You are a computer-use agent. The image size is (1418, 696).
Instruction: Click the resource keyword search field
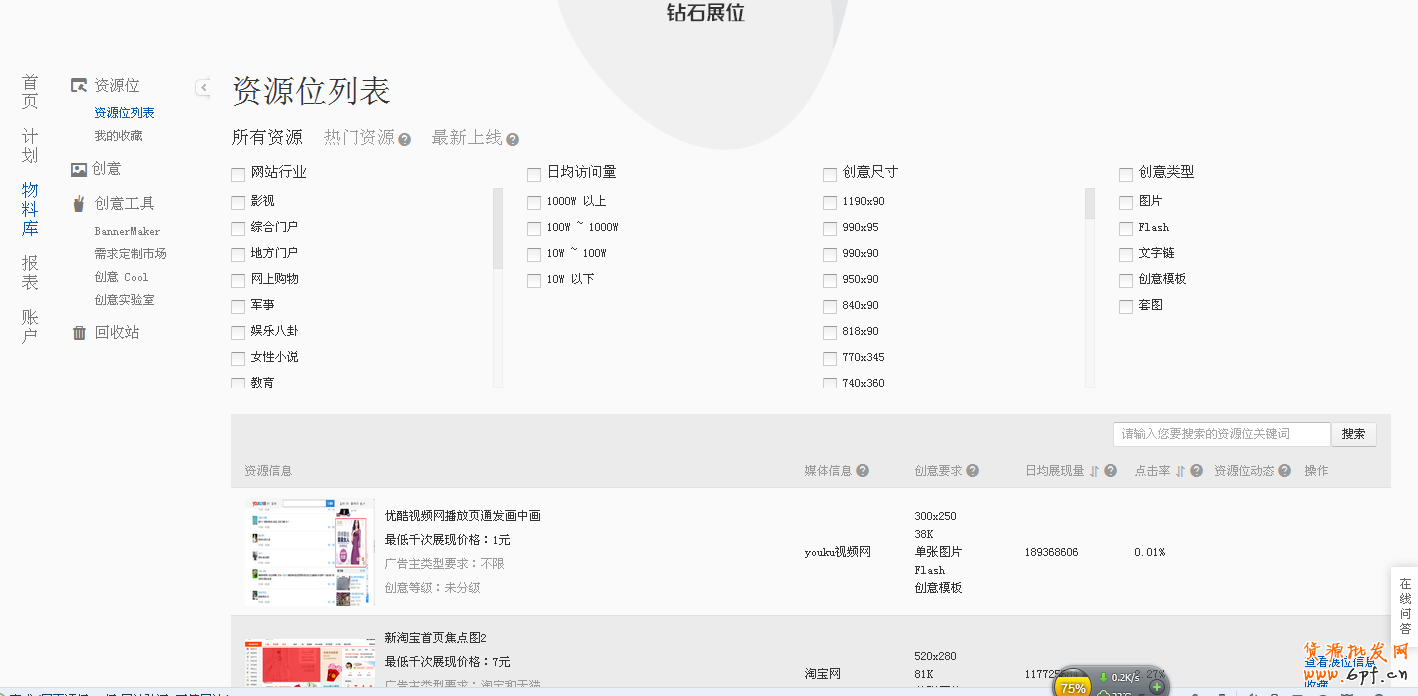coord(1220,434)
